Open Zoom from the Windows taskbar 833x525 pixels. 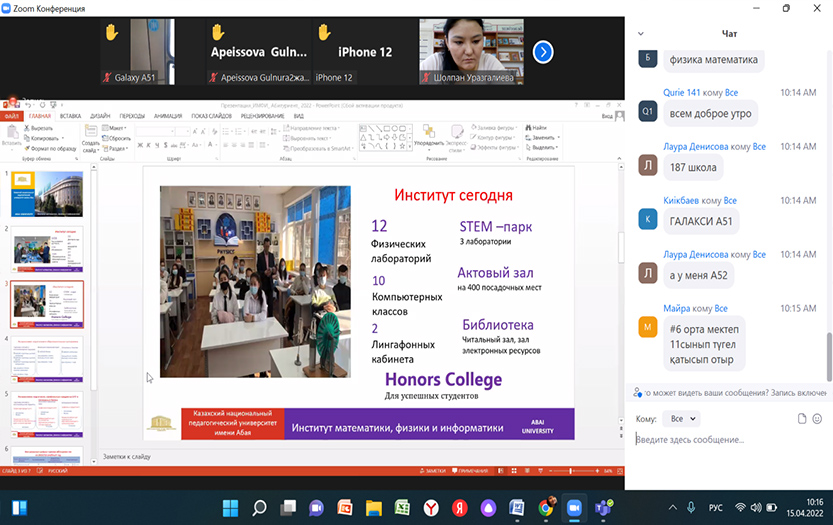(574, 507)
